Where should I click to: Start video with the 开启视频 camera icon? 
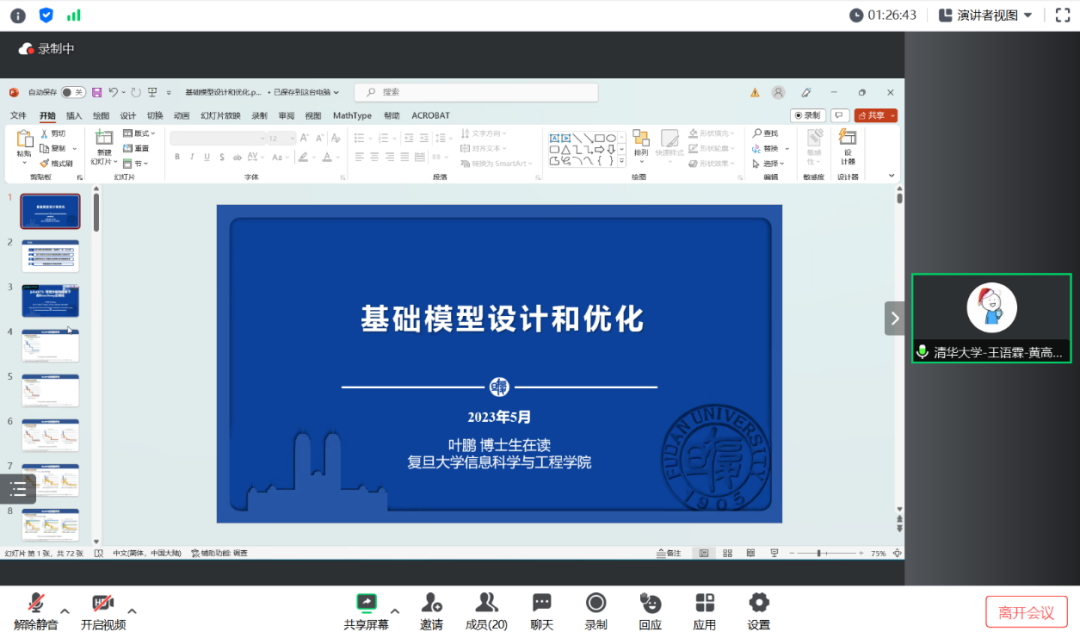(x=103, y=604)
